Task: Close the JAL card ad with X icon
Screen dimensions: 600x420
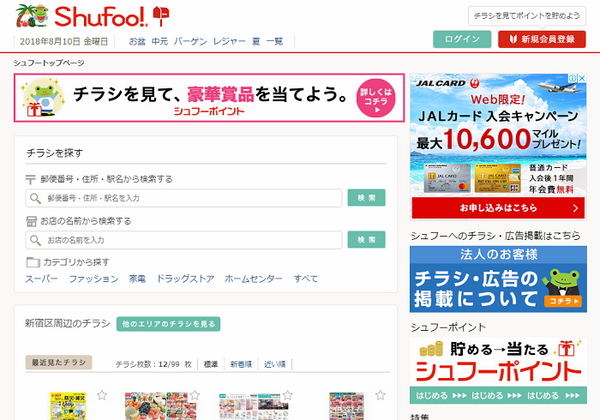Action: 582,78
